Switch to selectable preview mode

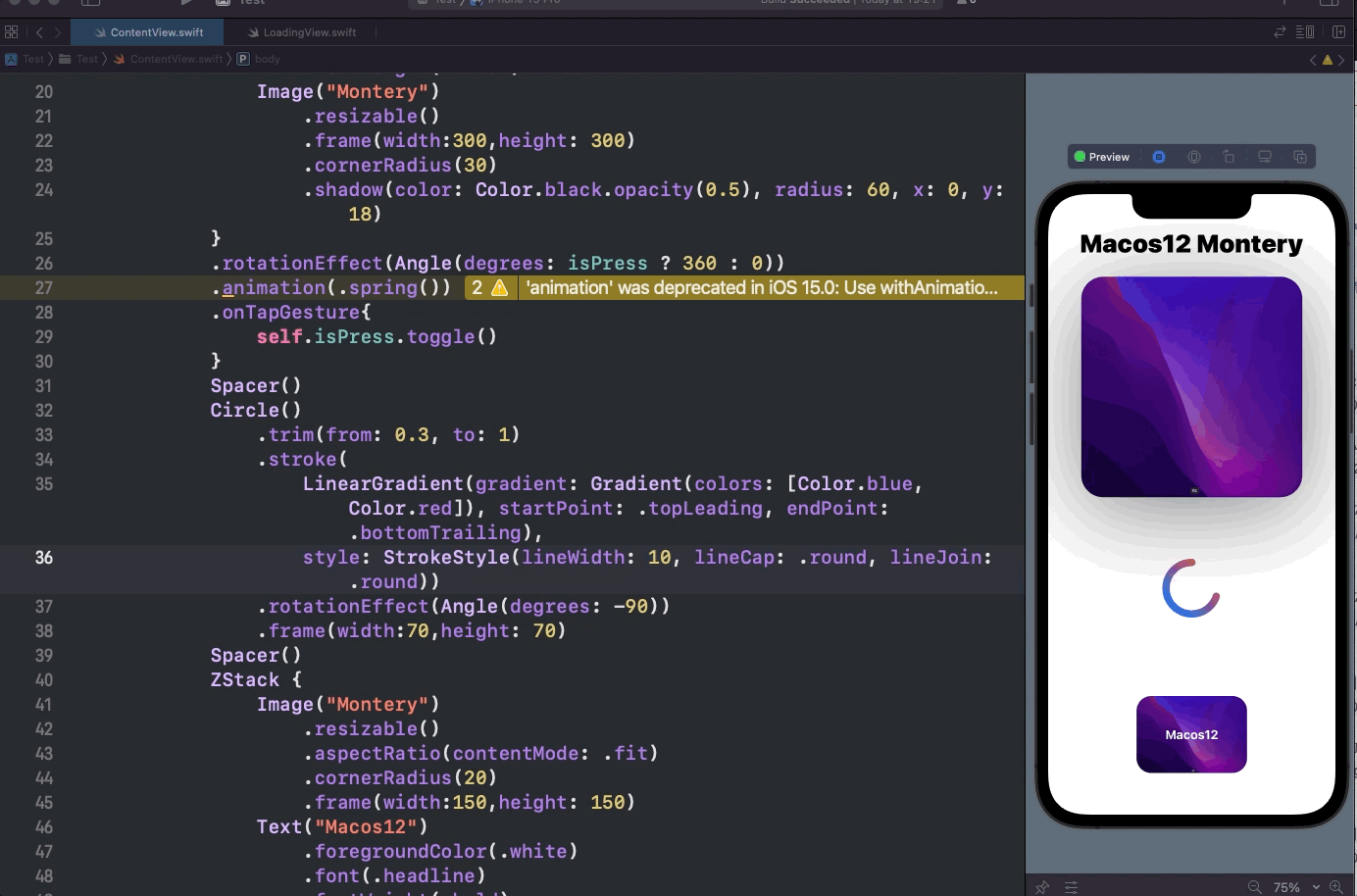pos(1194,157)
